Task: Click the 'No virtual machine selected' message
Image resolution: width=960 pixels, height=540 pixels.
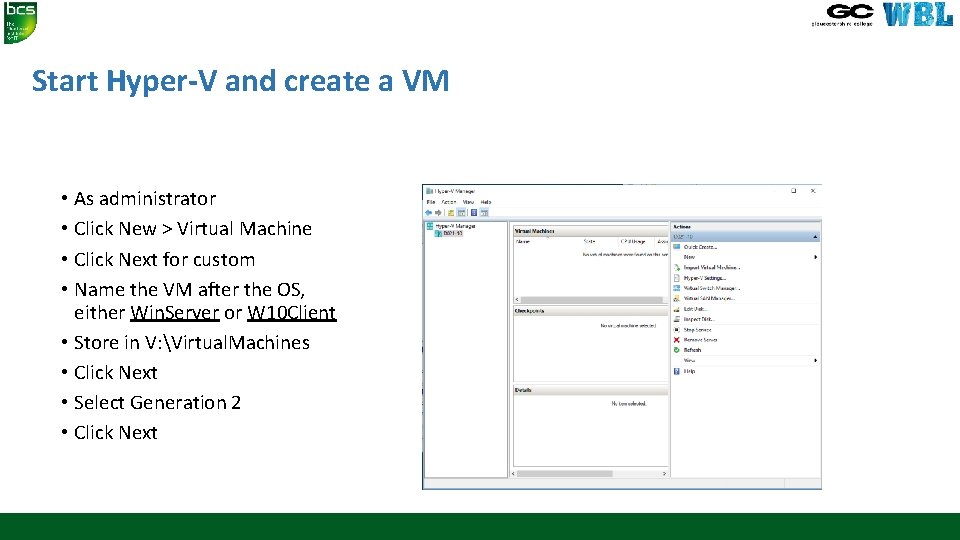Action: click(628, 326)
